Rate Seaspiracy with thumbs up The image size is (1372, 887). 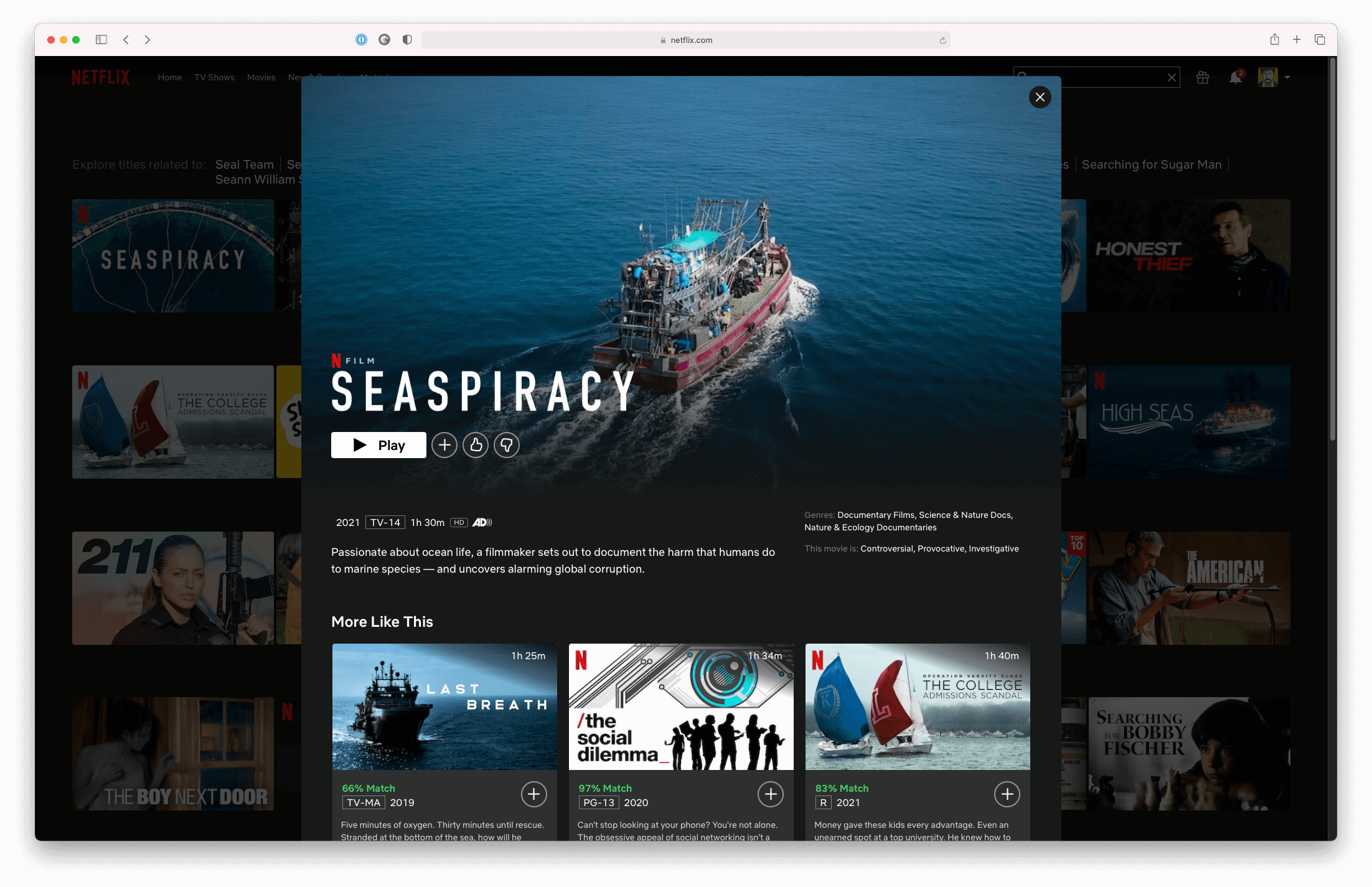476,445
